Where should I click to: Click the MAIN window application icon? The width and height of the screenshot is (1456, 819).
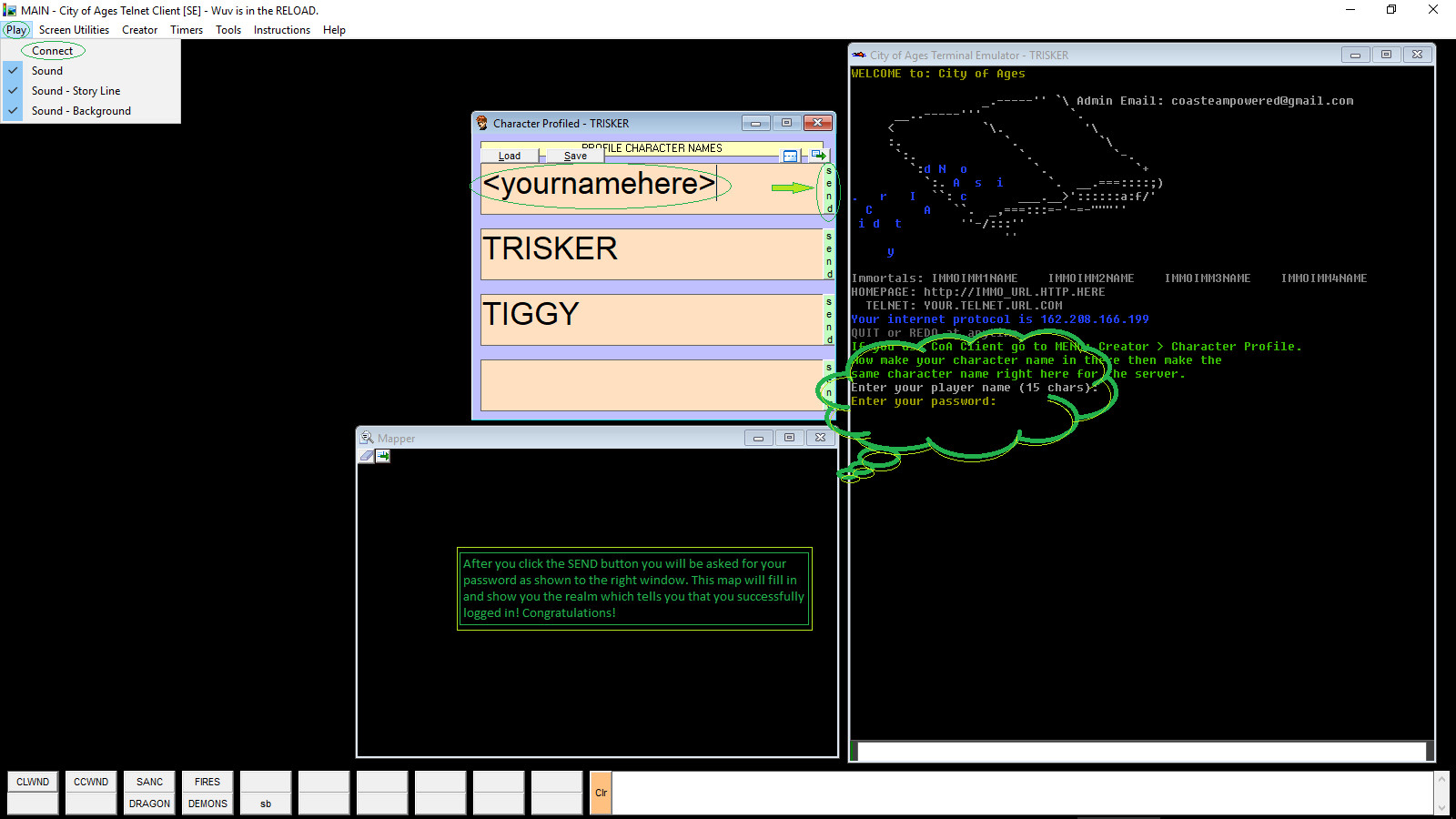point(9,10)
